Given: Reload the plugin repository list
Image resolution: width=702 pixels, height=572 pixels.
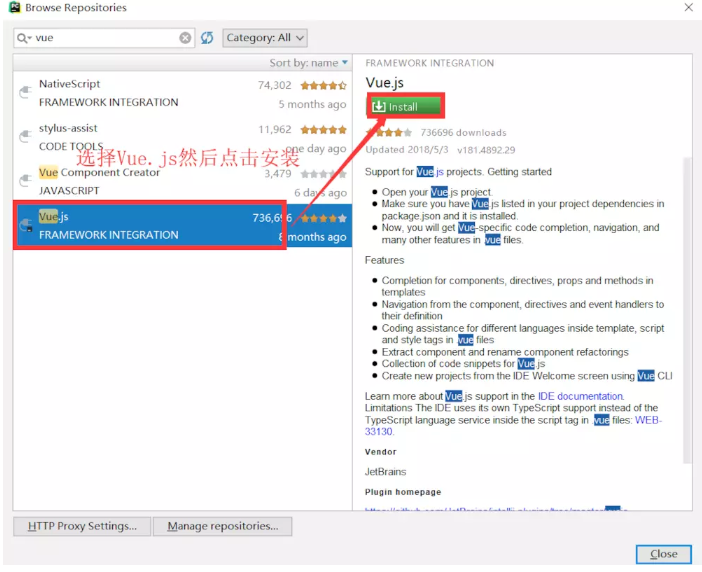Looking at the screenshot, I should [207, 38].
